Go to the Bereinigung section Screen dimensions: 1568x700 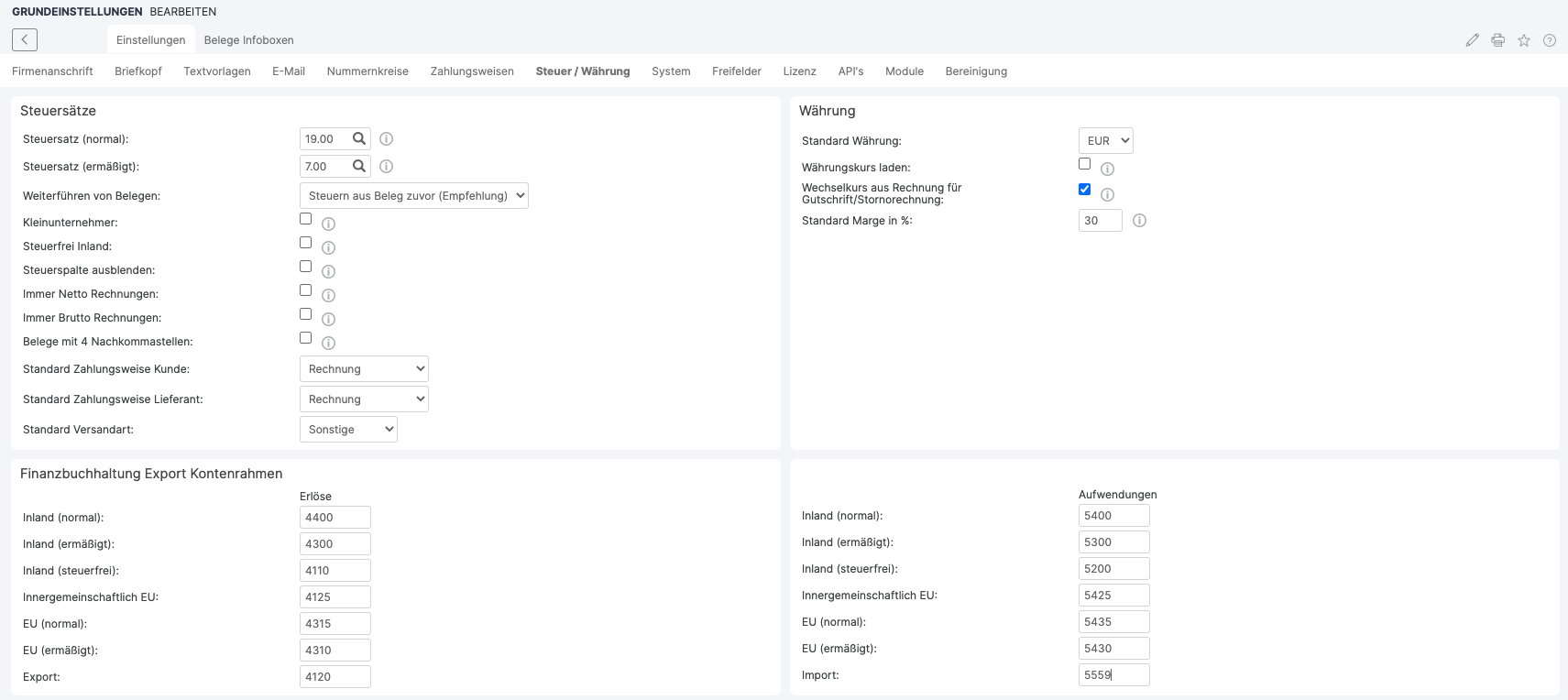pos(976,71)
